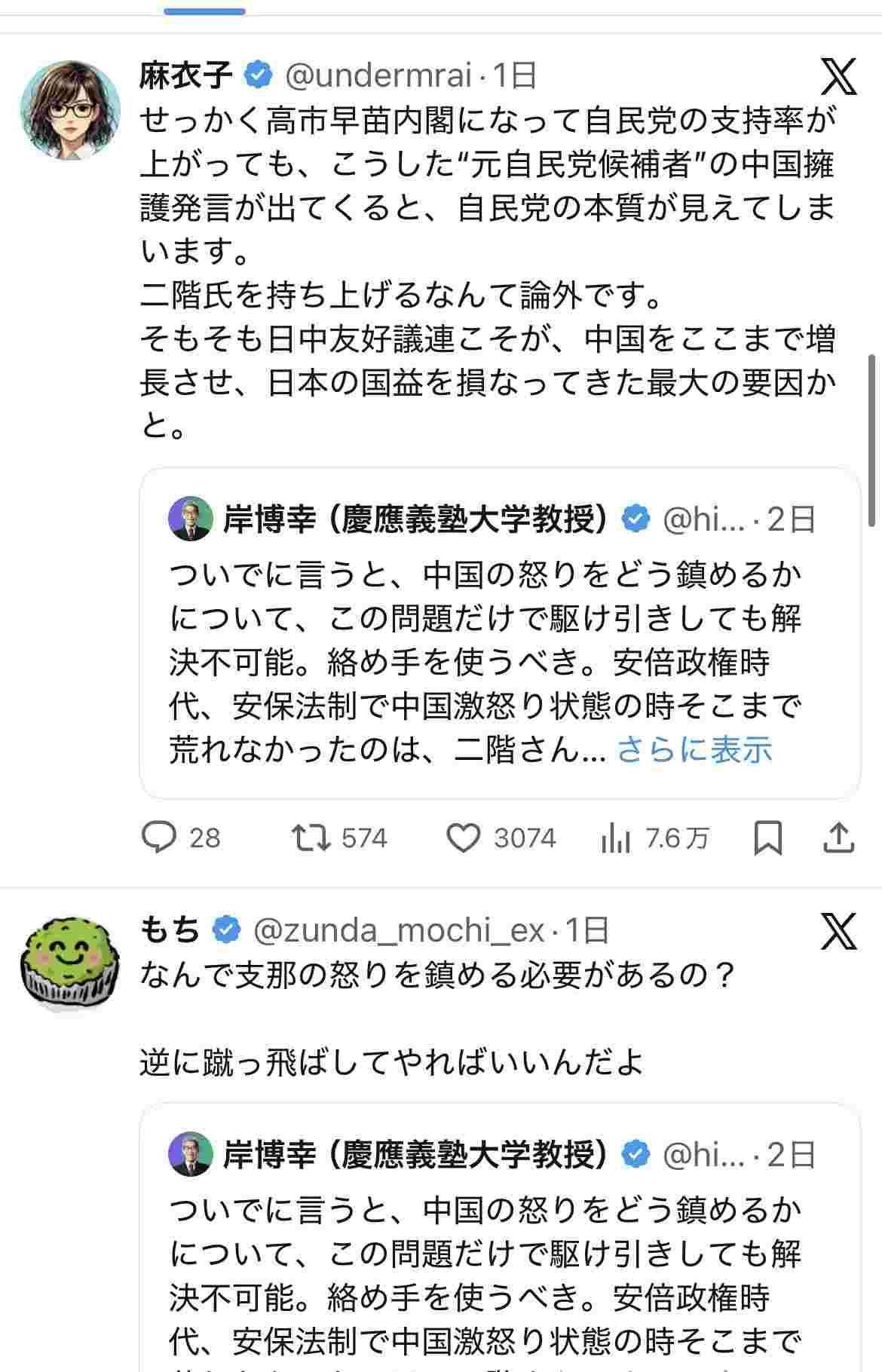Click もち display name
Image resolution: width=882 pixels, height=1372 pixels.
(170, 931)
